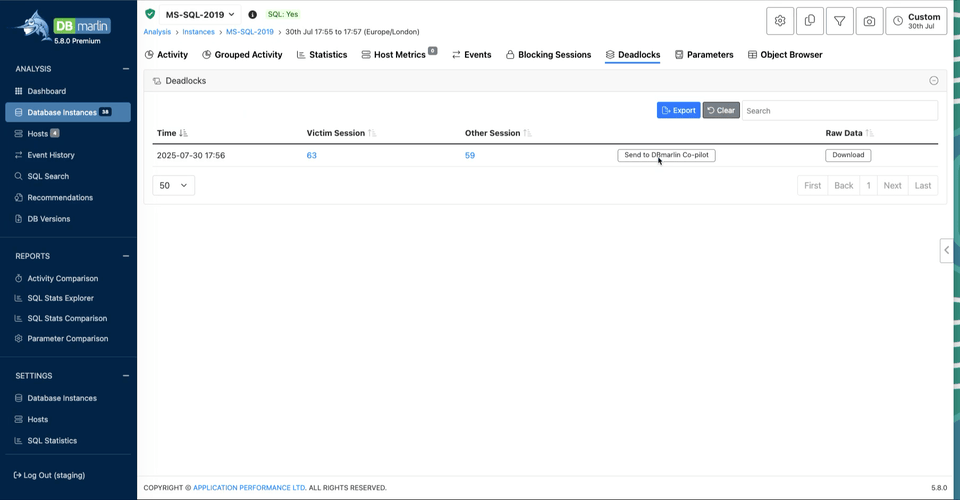Click Send to DBmarlin Co-pilot button
This screenshot has height=500, width=960.
[x=666, y=155]
